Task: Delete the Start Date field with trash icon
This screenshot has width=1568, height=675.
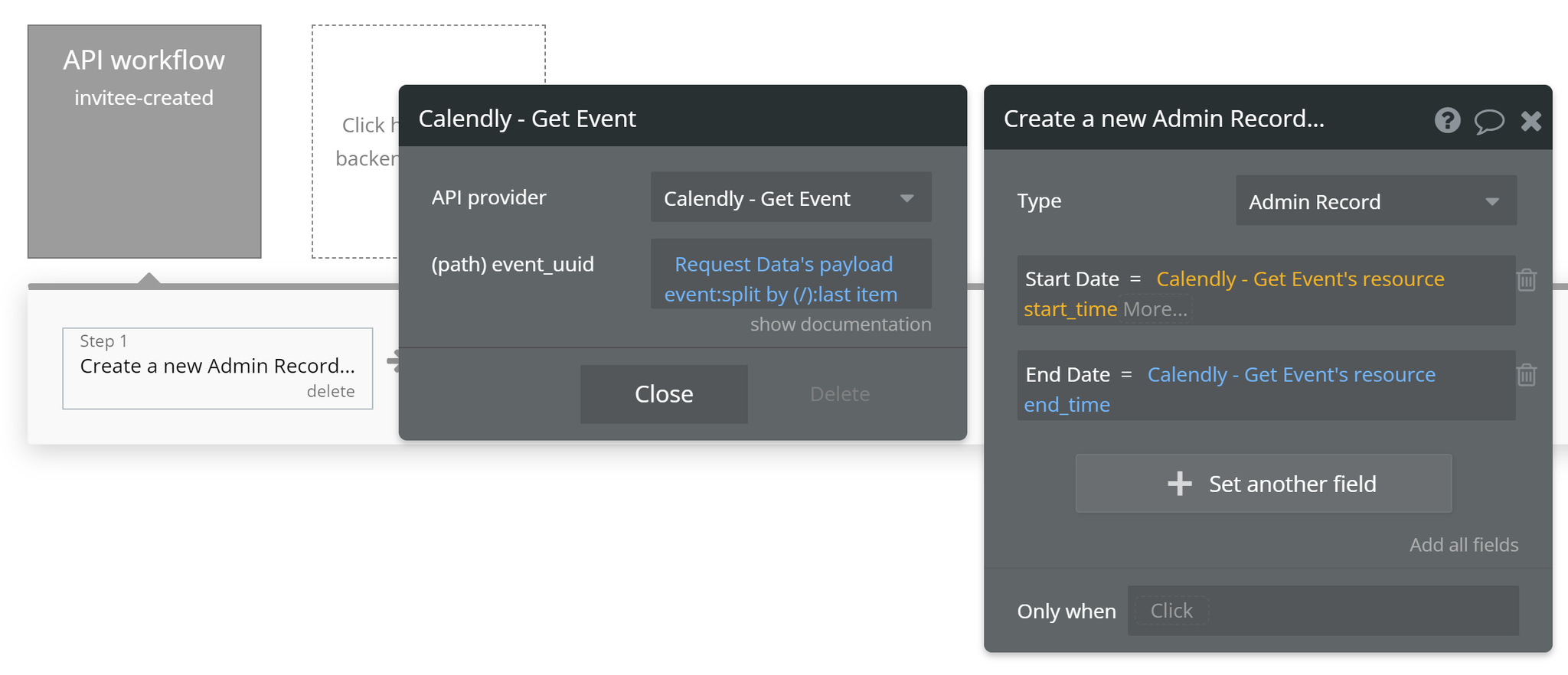Action: click(1527, 280)
